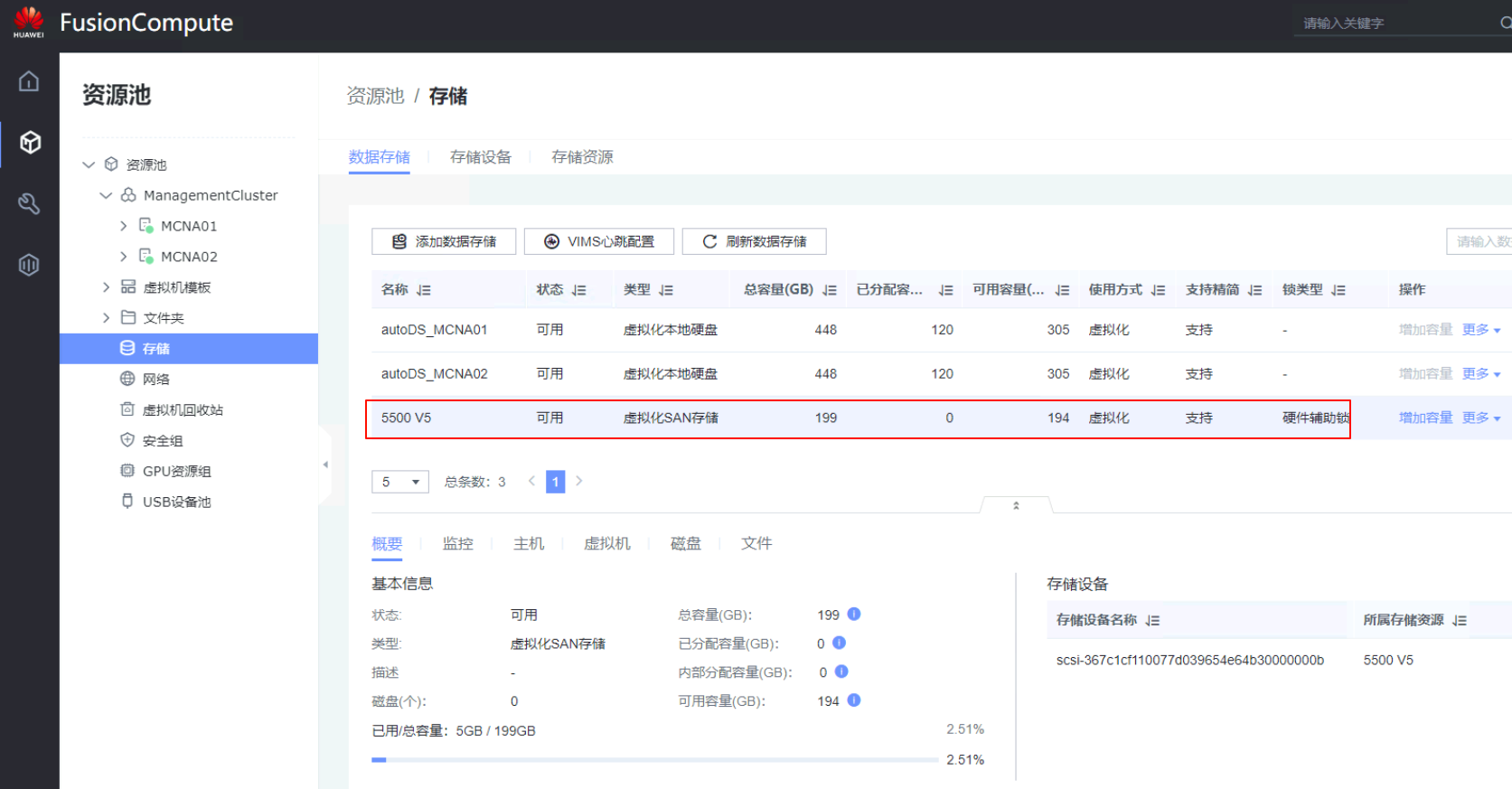Click the 刷新数据存储 button

(x=754, y=241)
